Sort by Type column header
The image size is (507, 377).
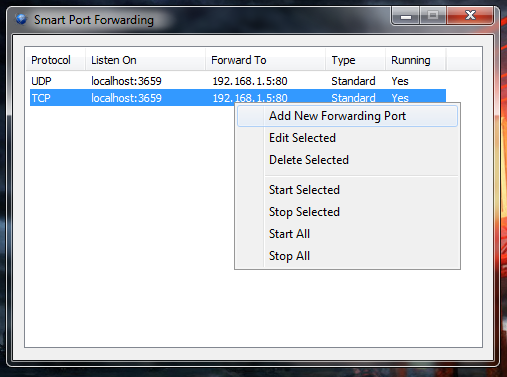tap(355, 60)
